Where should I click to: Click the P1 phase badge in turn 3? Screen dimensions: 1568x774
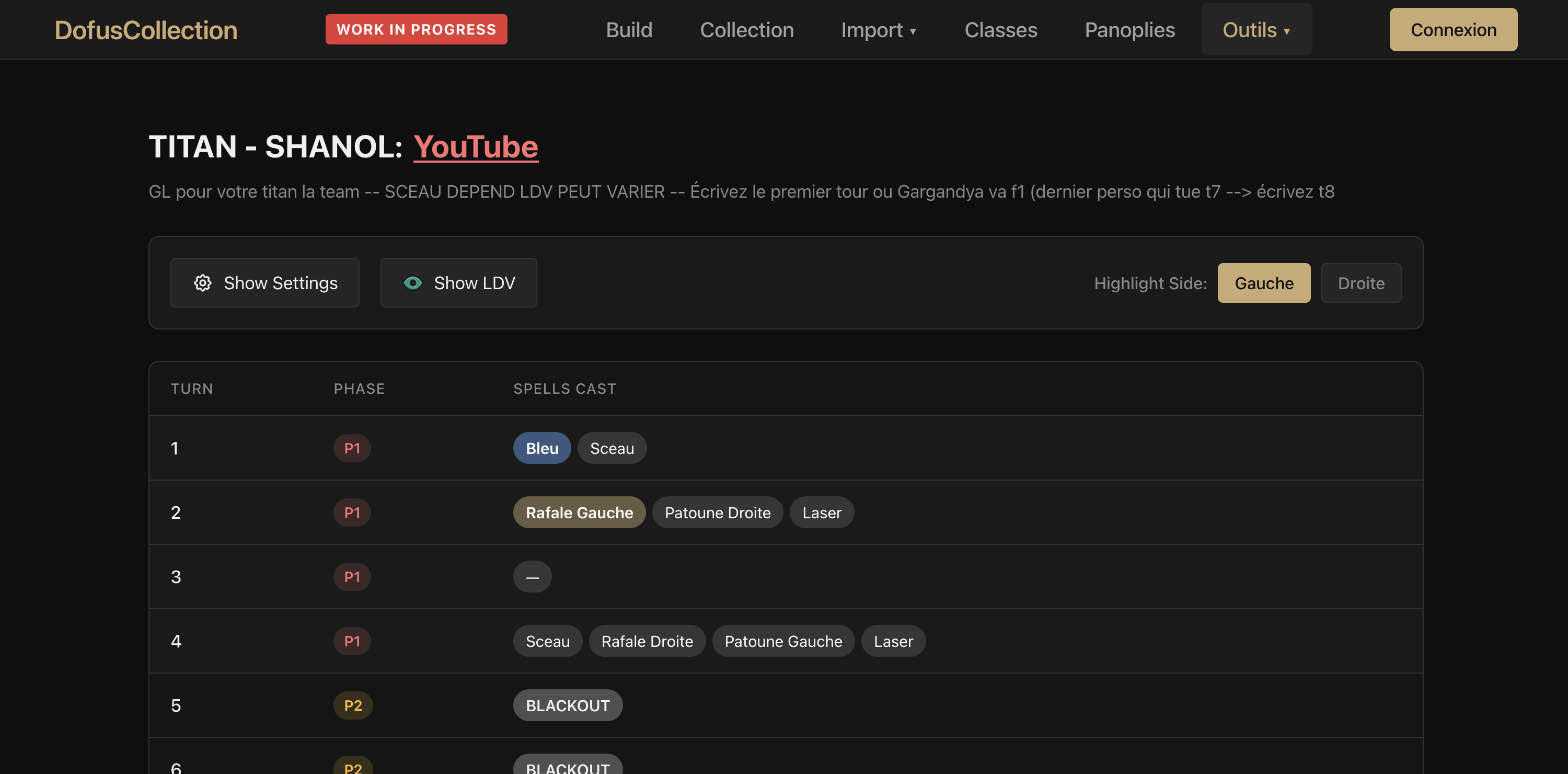click(x=352, y=577)
